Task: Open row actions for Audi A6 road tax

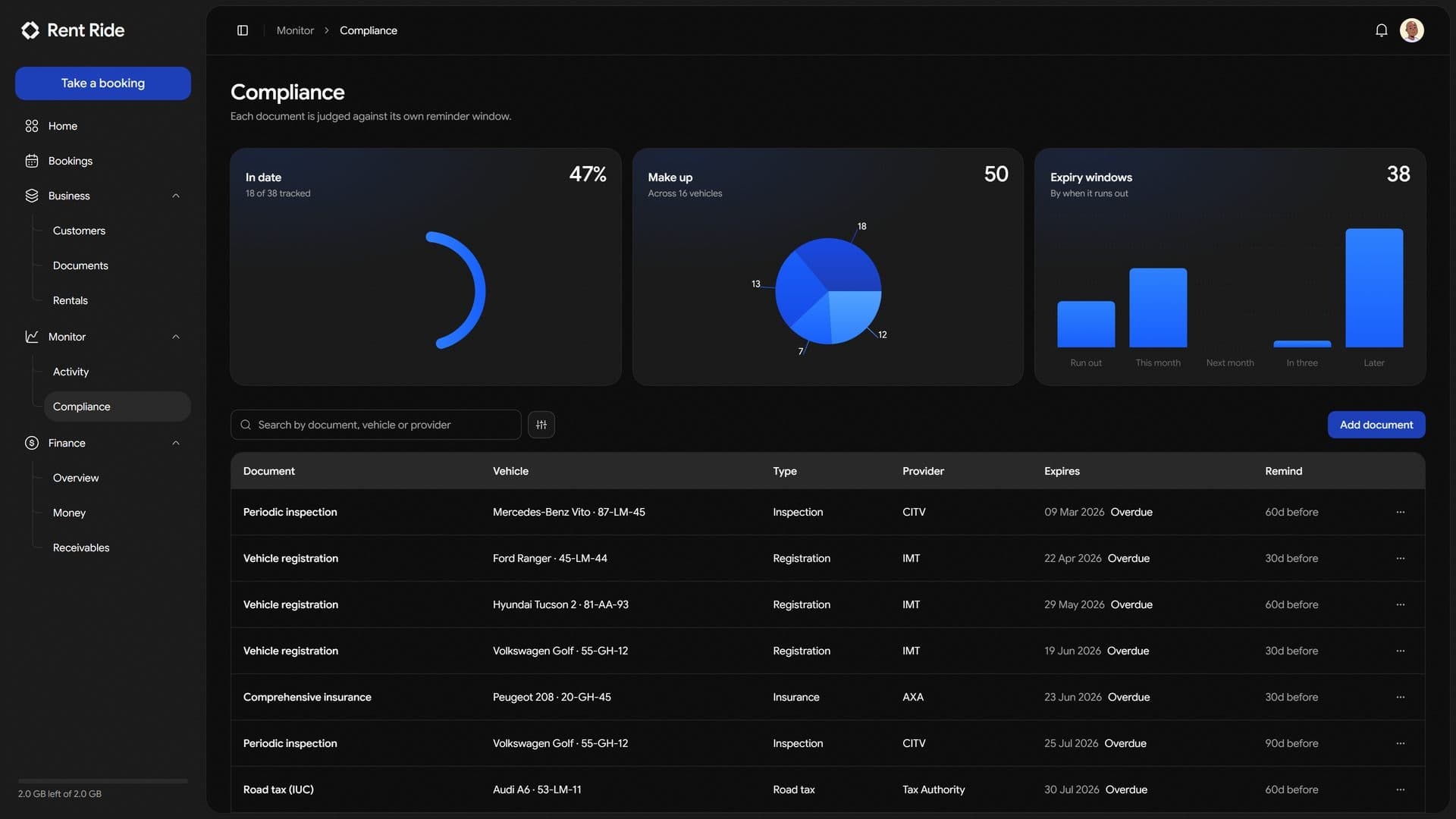Action: coord(1400,789)
